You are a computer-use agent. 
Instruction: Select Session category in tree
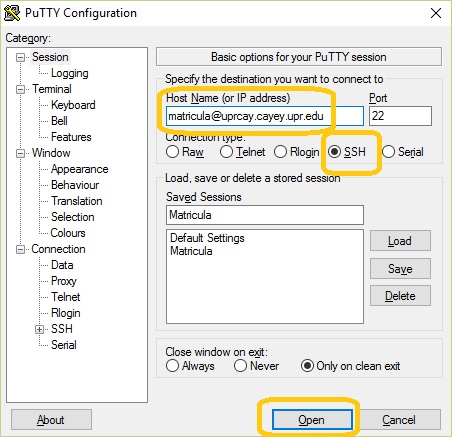coord(50,57)
